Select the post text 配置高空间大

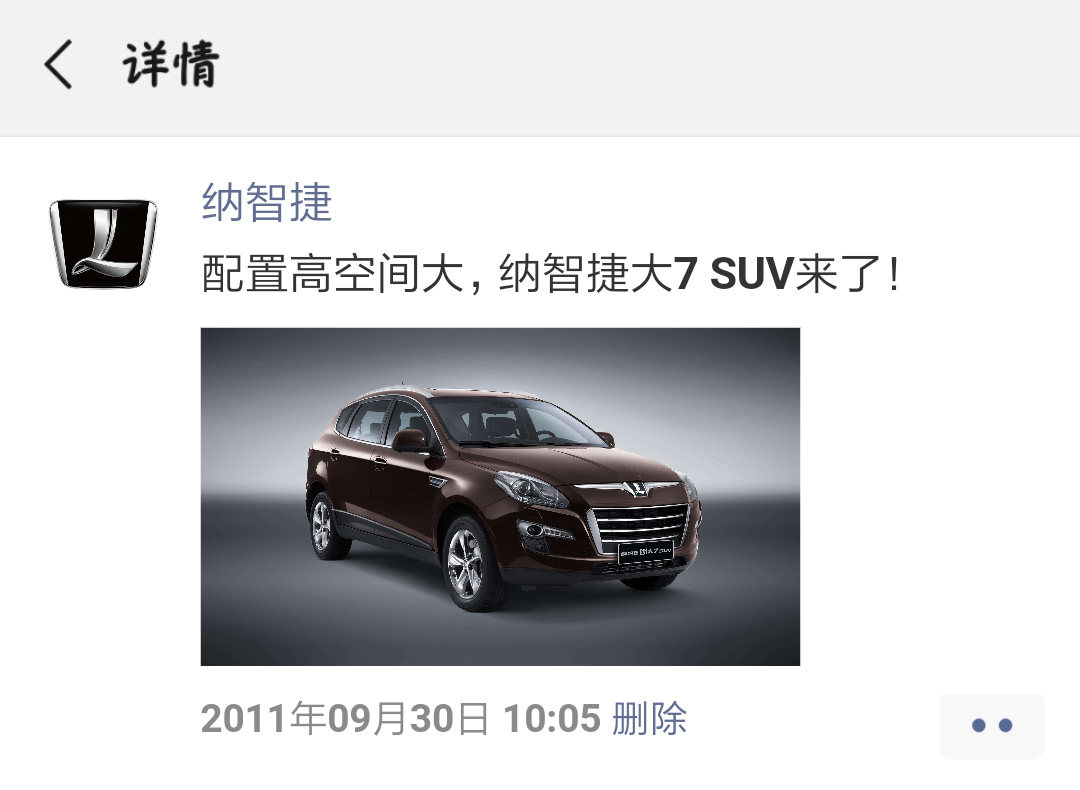pos(331,273)
